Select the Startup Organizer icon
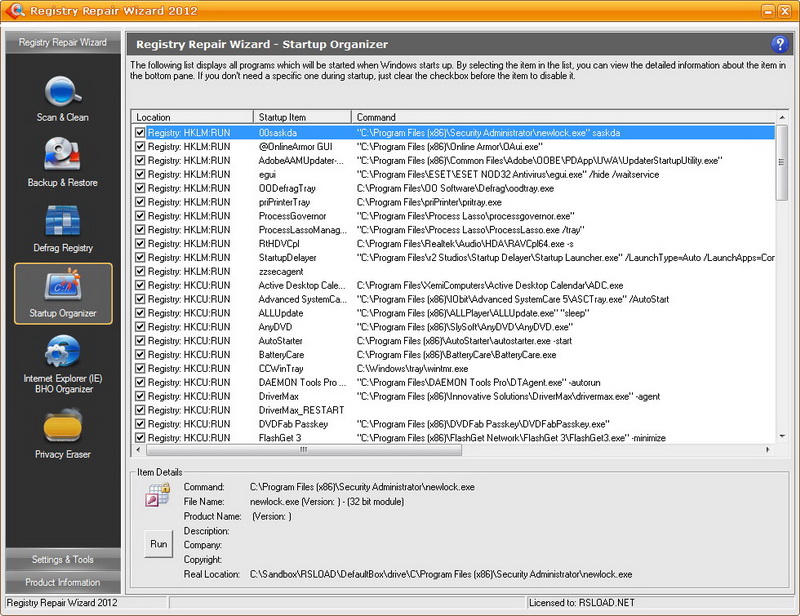800x616 pixels. click(x=63, y=293)
